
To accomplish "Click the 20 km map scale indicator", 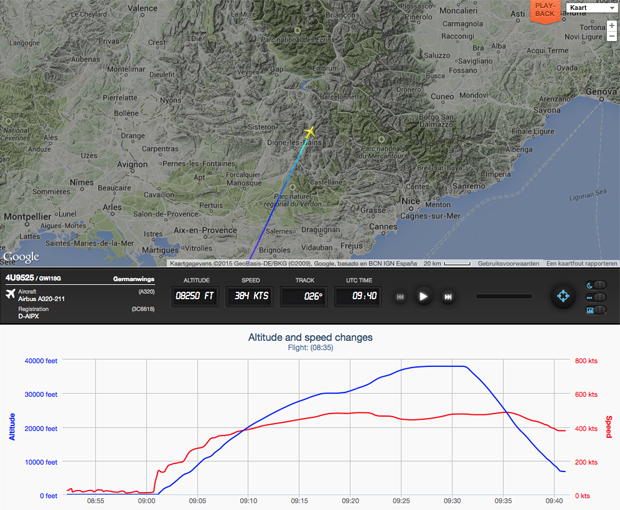I will (447, 263).
